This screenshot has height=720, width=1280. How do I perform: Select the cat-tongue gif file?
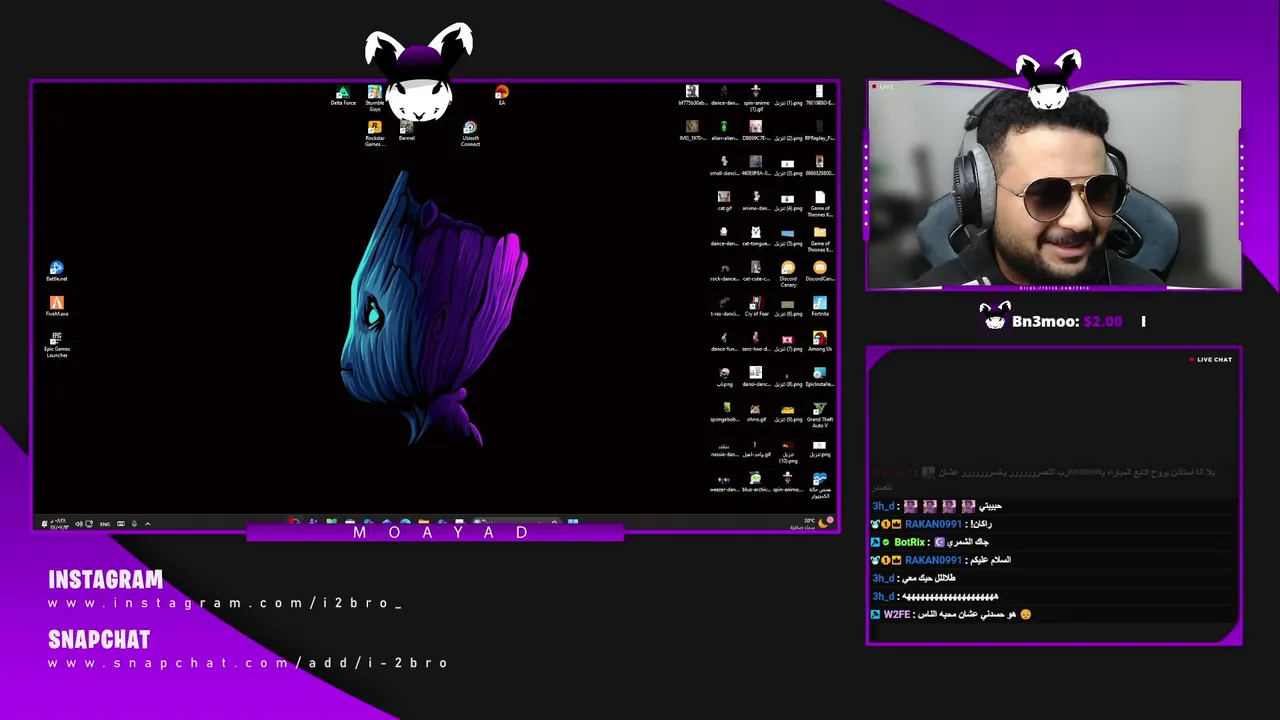[756, 236]
